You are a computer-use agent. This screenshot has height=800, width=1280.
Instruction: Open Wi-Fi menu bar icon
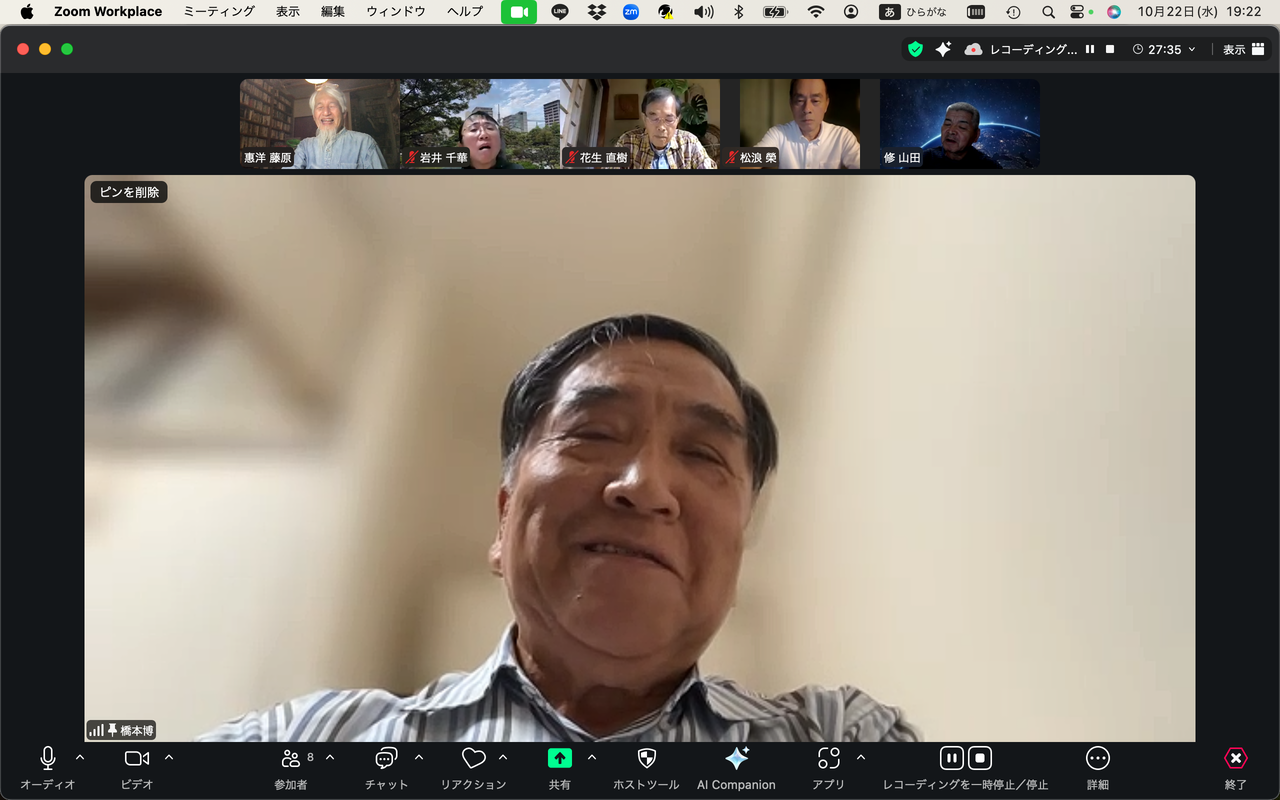[x=816, y=12]
